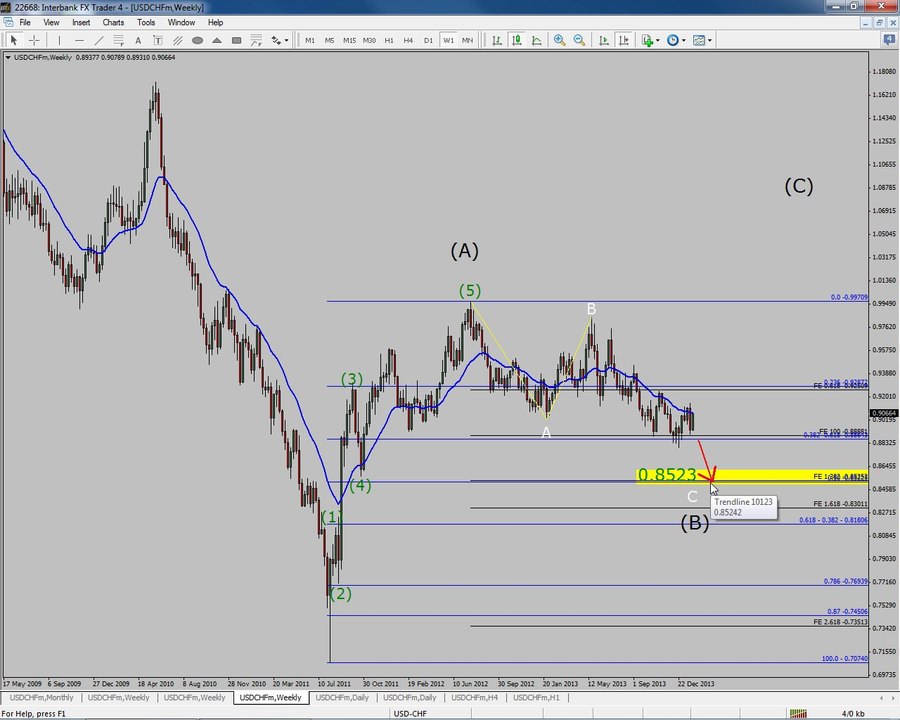Click the green (5) wave label

pos(470,291)
